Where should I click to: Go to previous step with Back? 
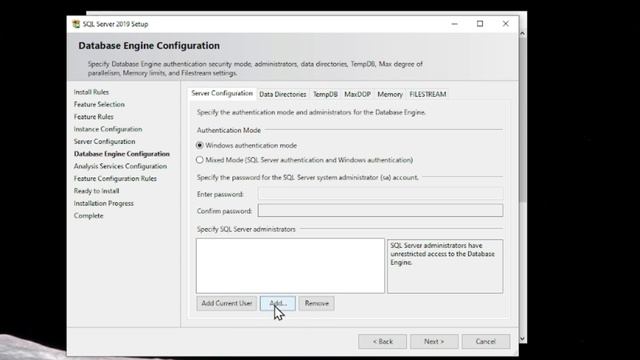(x=382, y=342)
